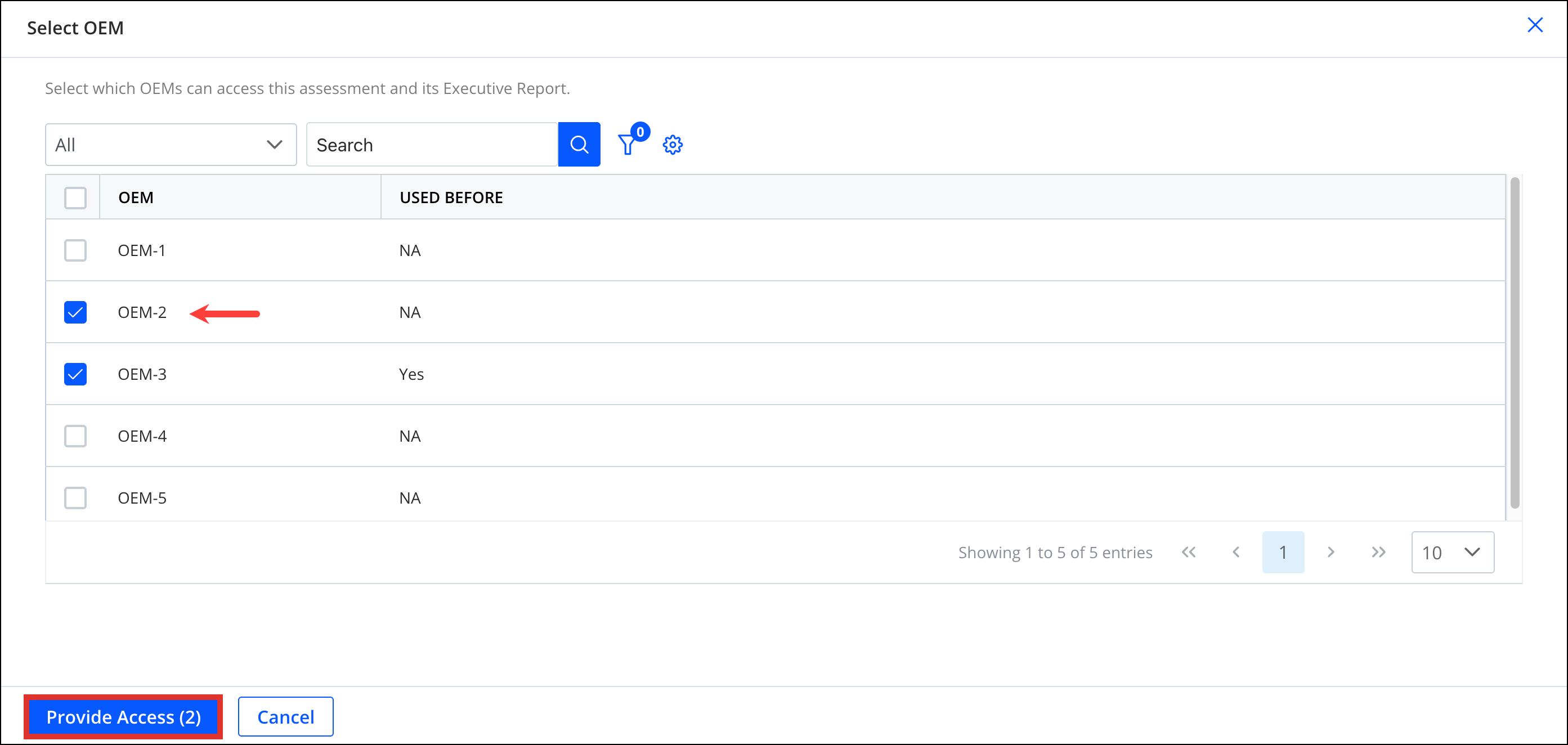Go to previous page of entries
Image resolution: width=1568 pixels, height=745 pixels.
coord(1235,552)
